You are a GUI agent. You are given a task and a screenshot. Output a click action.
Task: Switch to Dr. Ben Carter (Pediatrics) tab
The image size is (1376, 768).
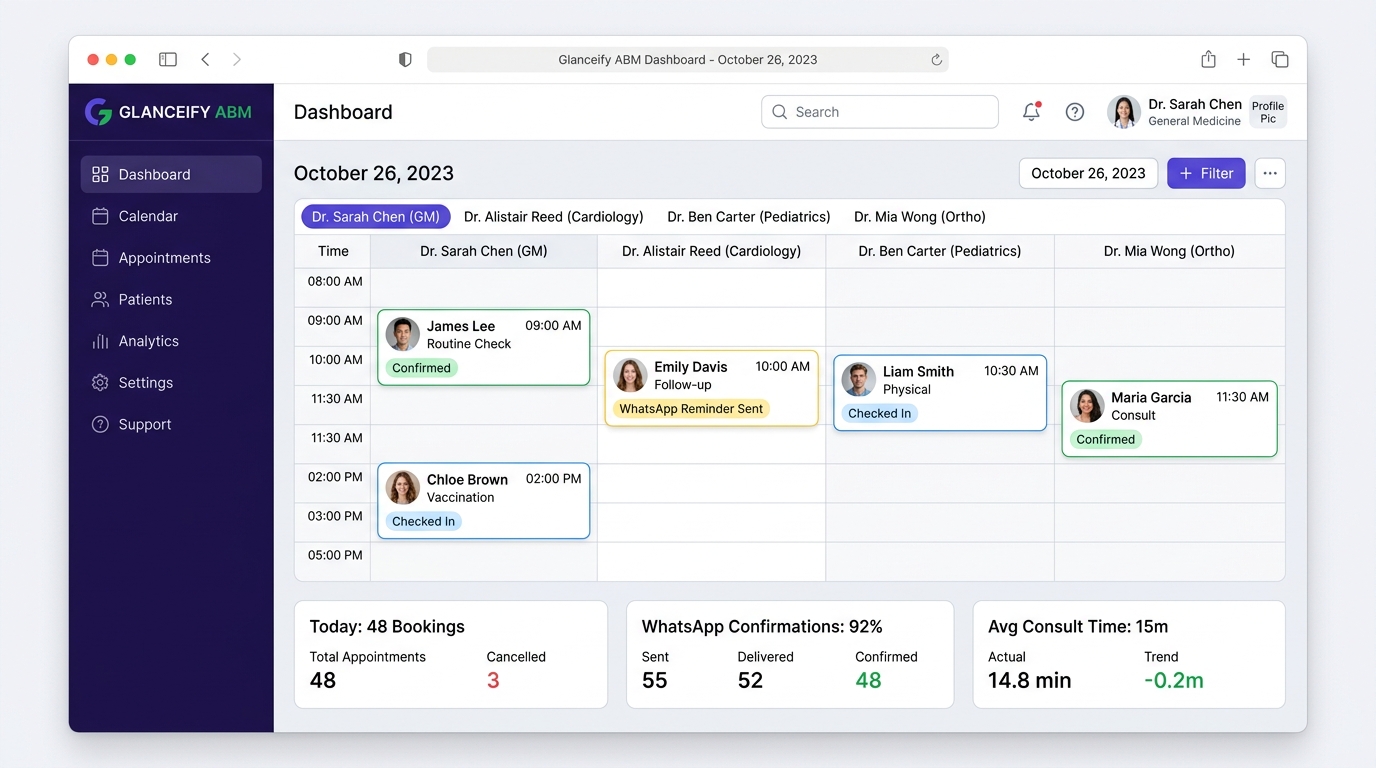749,217
